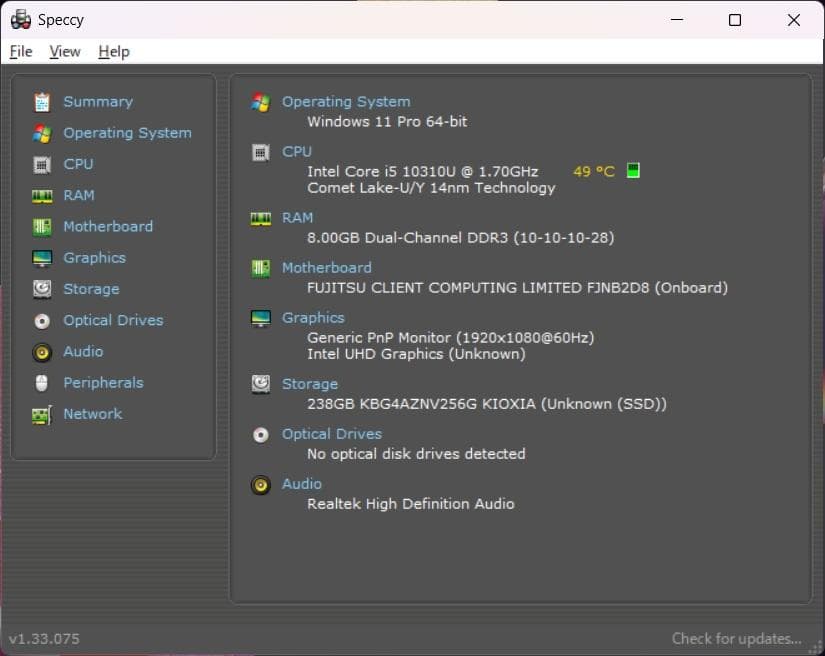Click the Graphics monitor icon in sidebar

(x=41, y=257)
